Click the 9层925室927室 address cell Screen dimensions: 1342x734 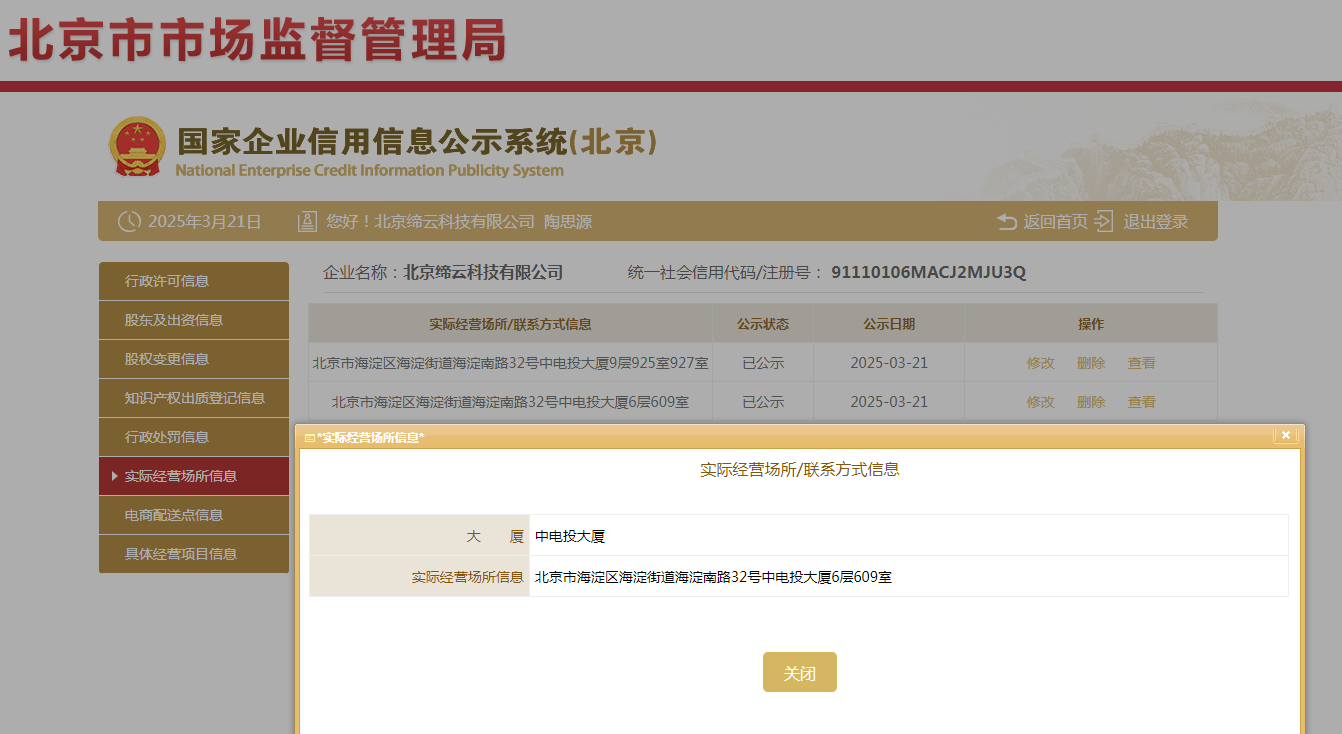click(510, 363)
